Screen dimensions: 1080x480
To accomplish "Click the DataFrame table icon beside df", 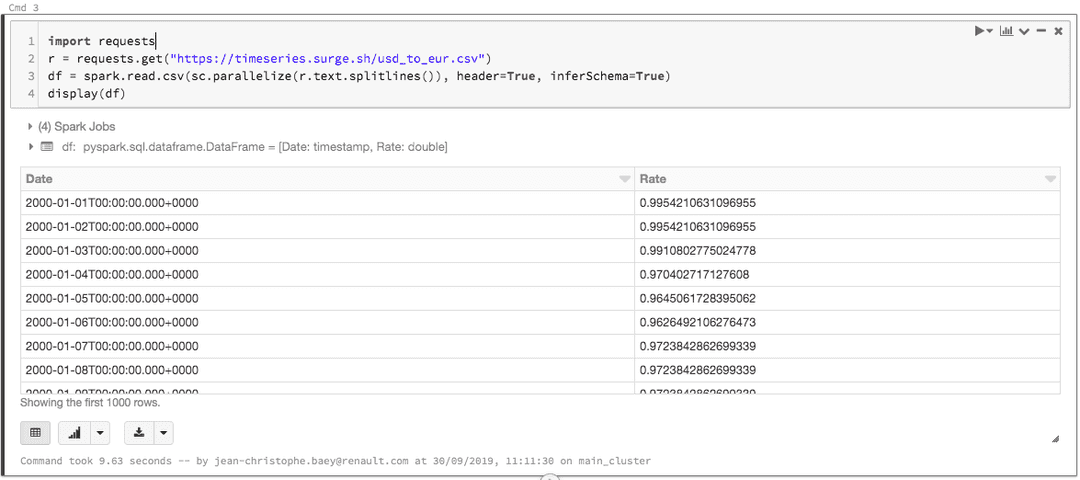I will (46, 147).
